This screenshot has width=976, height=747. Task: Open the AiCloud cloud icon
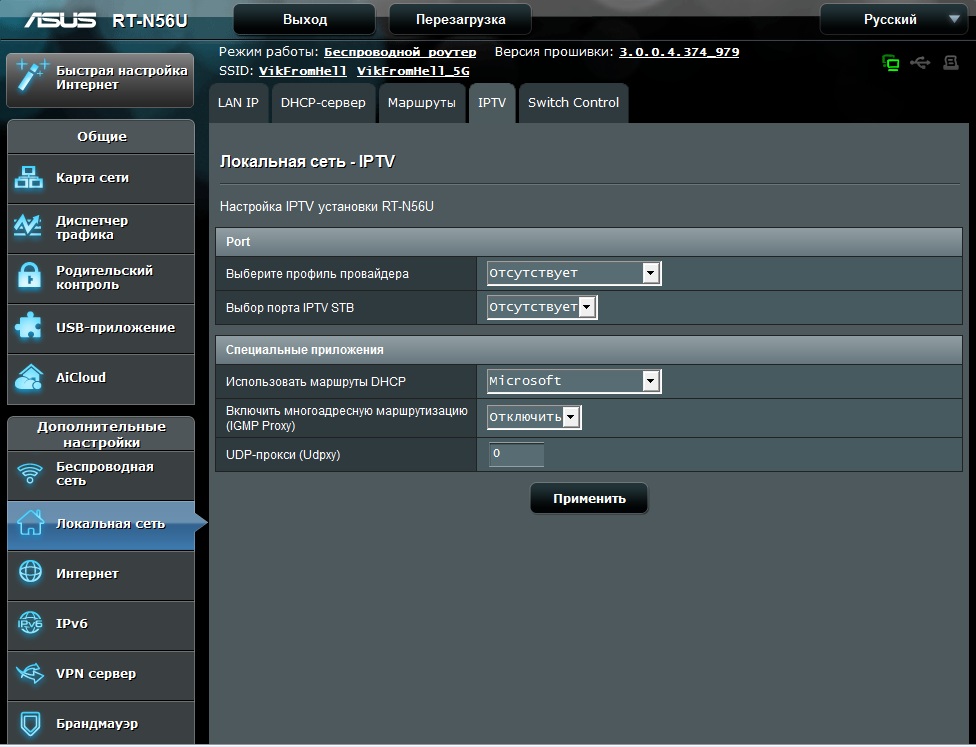[29, 378]
